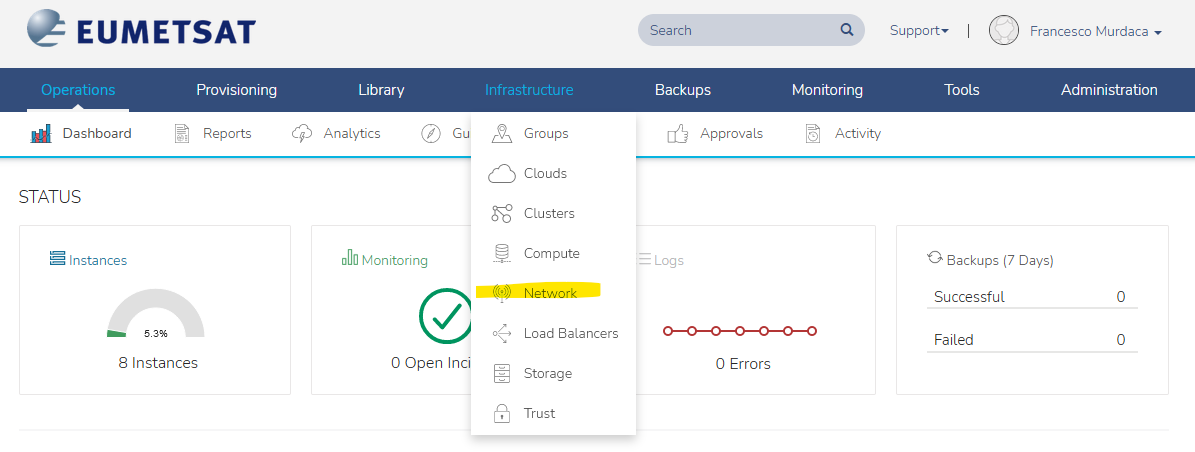This screenshot has height=452, width=1195.
Task: Click the Approvals thumbs-up icon
Action: tap(678, 134)
